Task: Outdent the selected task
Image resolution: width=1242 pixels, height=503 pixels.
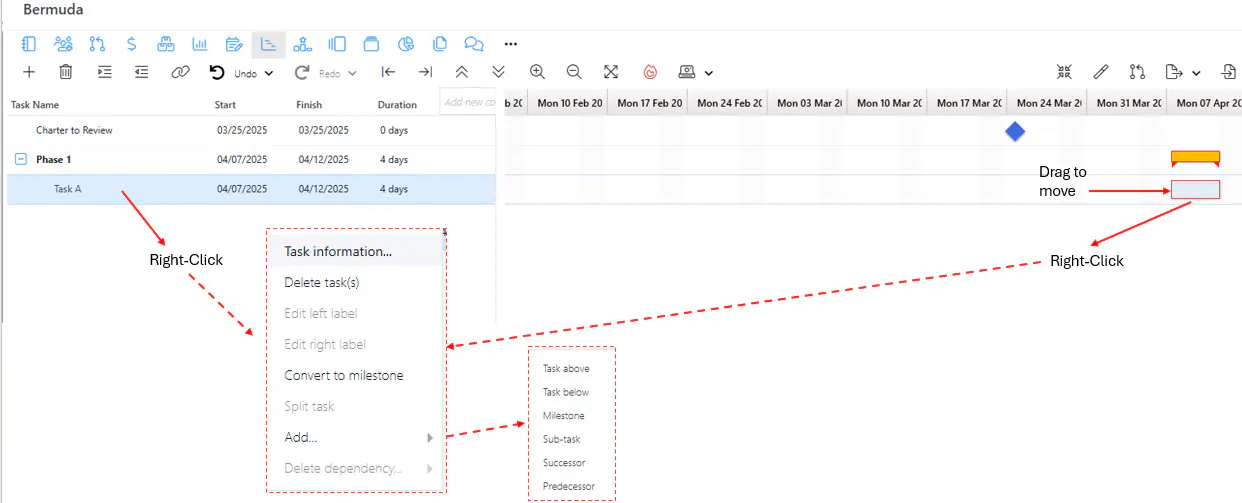Action: (142, 72)
